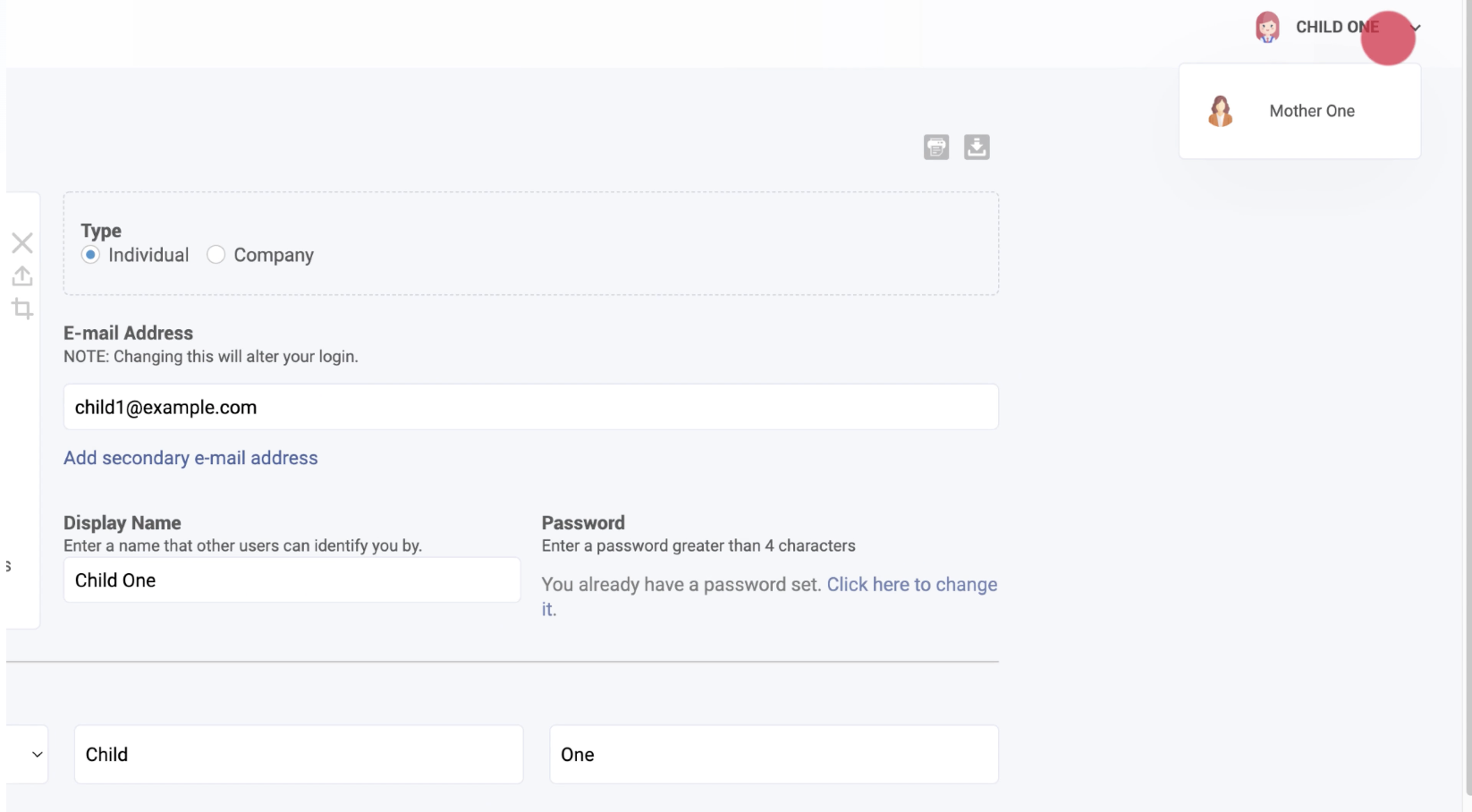This screenshot has height=812, width=1472.
Task: Focus the E-mail Address input field
Action: pyautogui.click(x=530, y=408)
